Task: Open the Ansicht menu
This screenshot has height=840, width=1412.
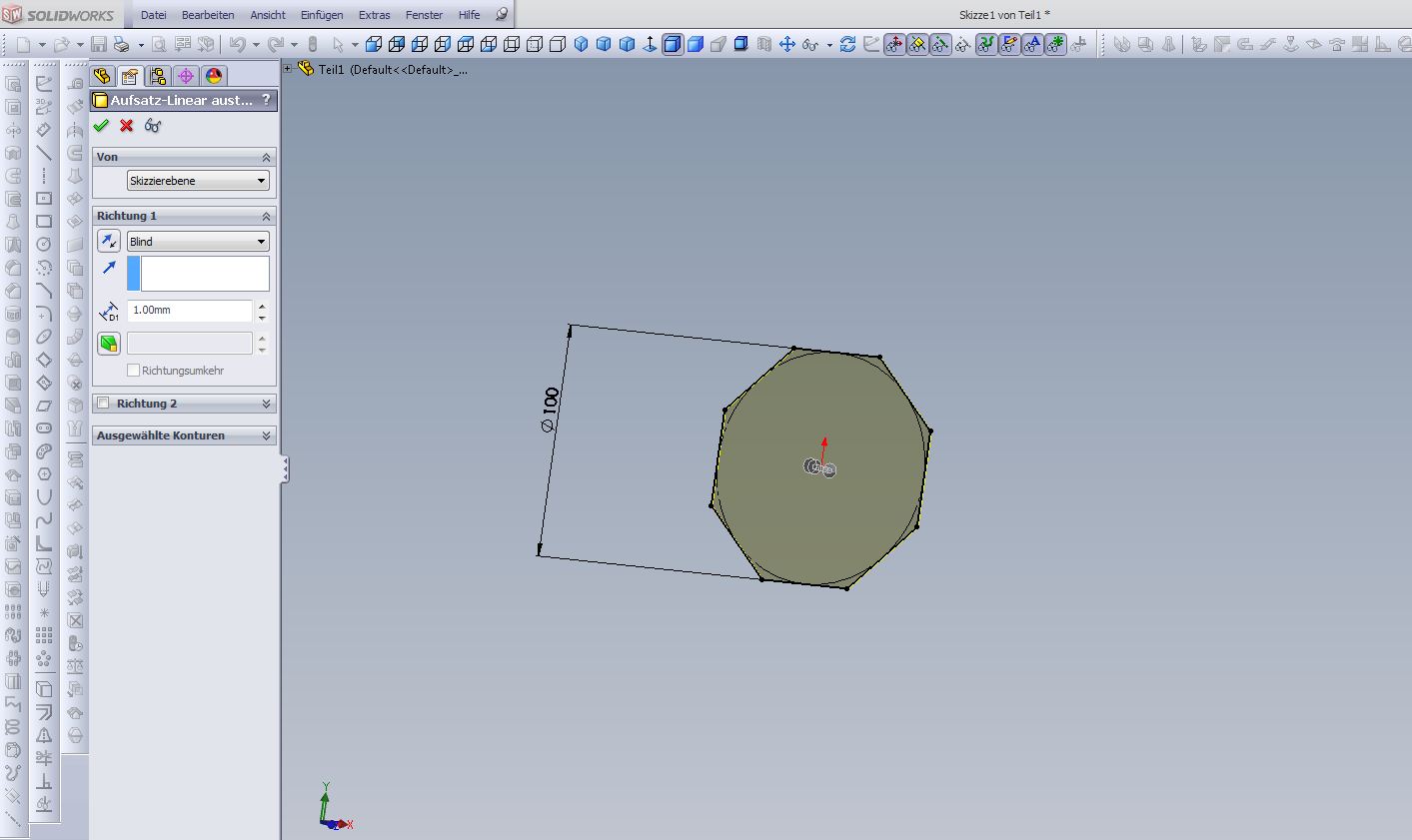Action: tap(268, 15)
